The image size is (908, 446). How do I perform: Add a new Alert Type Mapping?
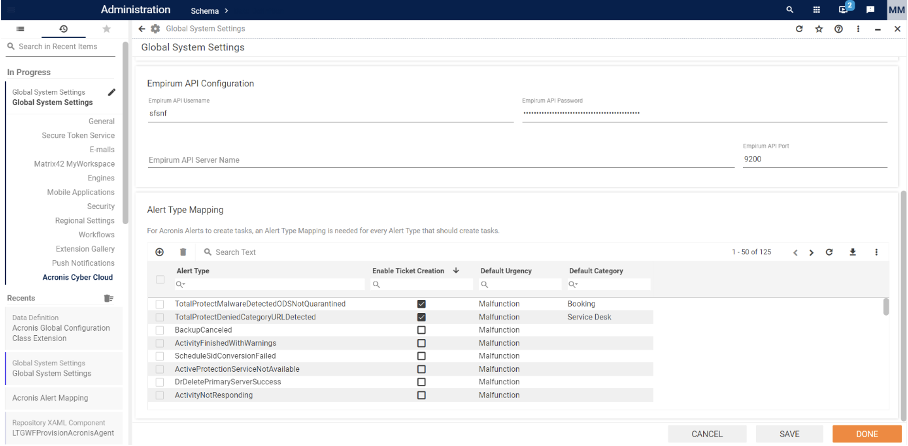160,252
